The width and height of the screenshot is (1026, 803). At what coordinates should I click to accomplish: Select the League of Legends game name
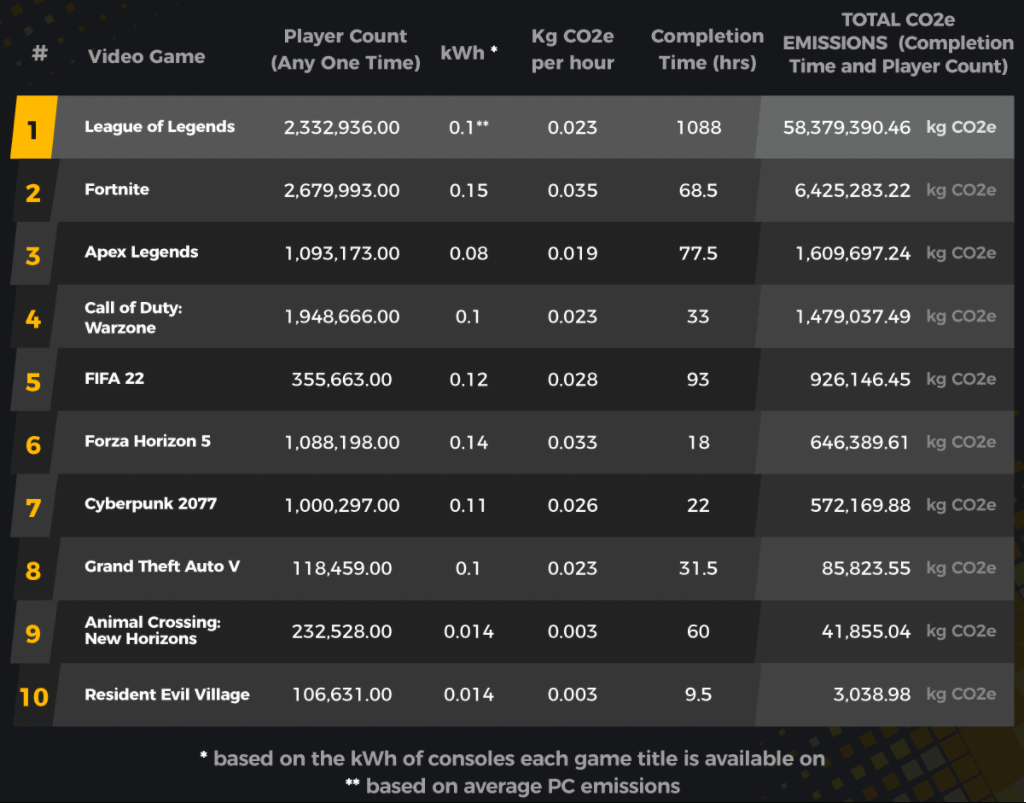click(160, 126)
